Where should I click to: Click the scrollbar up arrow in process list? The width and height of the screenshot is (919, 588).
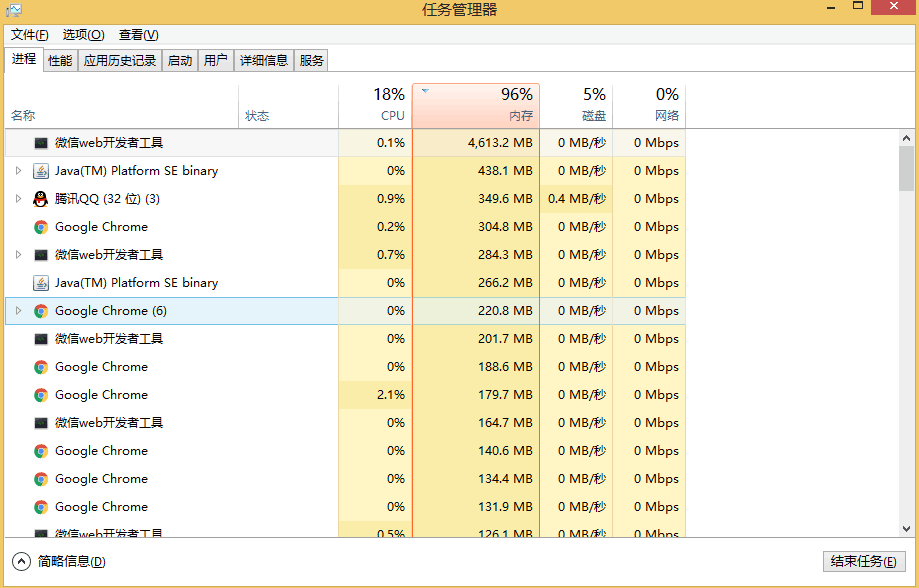(906, 138)
